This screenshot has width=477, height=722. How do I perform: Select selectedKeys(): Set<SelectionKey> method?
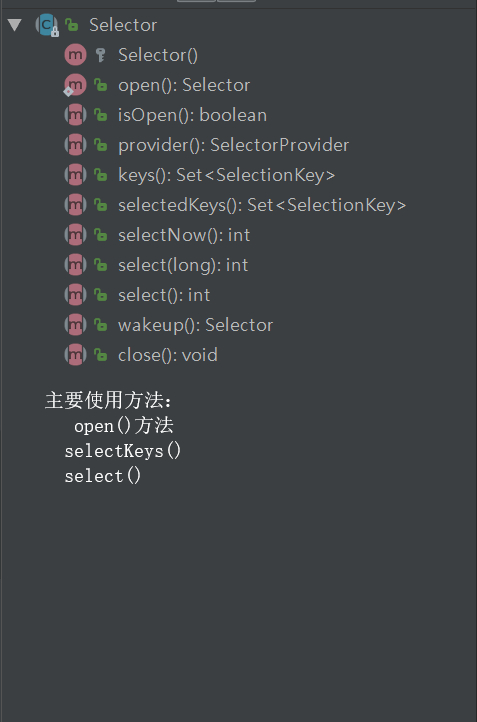coord(262,205)
